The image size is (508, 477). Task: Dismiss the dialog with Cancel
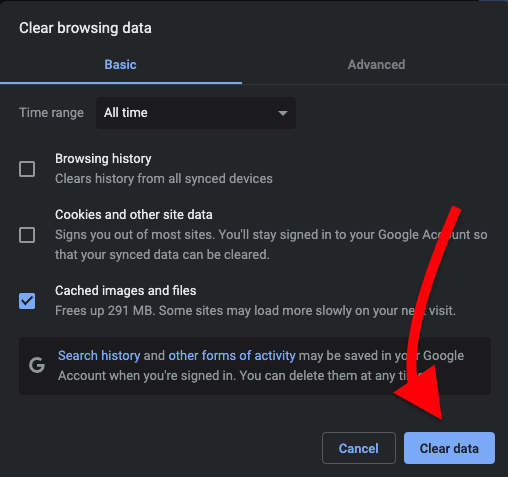pos(359,448)
